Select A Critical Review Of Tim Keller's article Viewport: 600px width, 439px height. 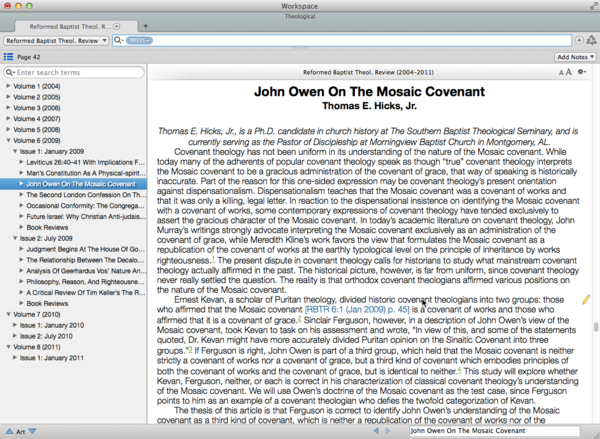tap(86, 292)
